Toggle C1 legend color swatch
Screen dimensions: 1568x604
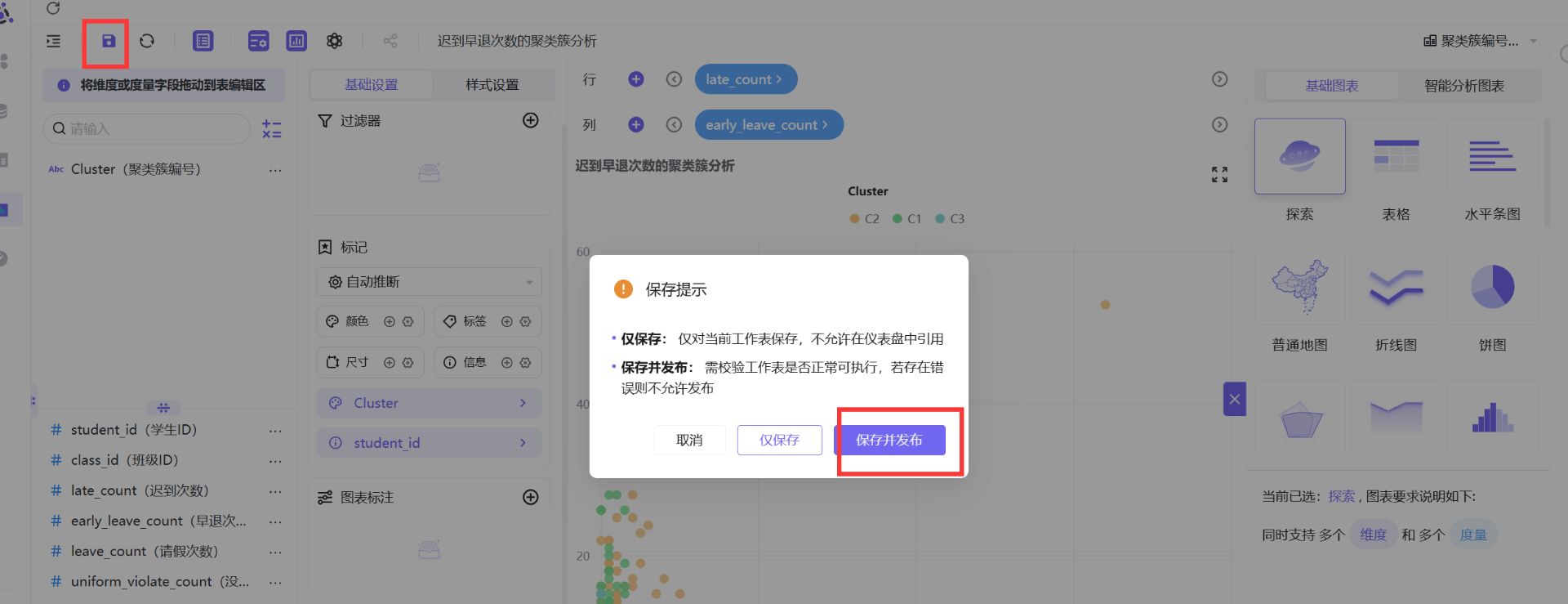897,218
